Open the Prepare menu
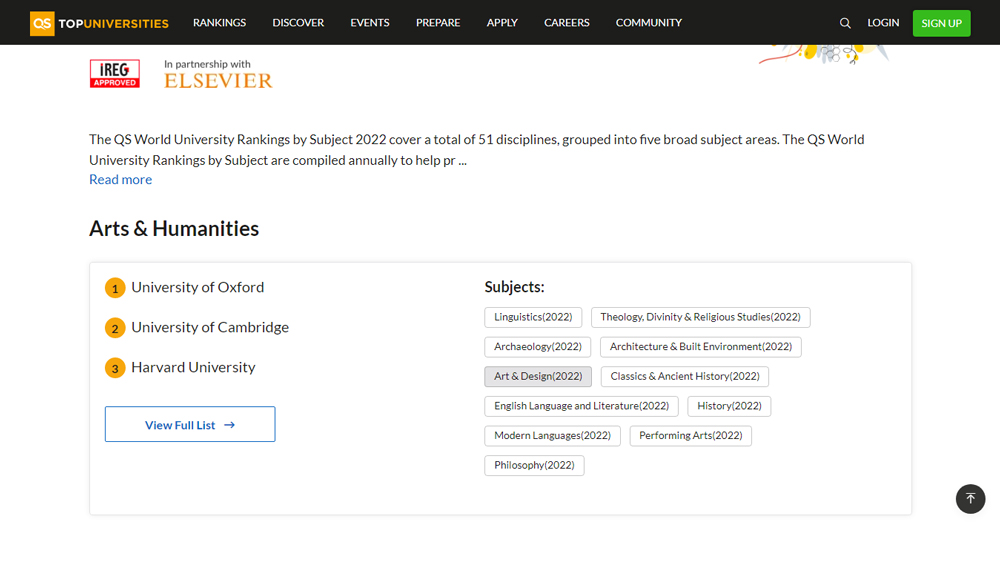The width and height of the screenshot is (1000, 569). click(438, 23)
